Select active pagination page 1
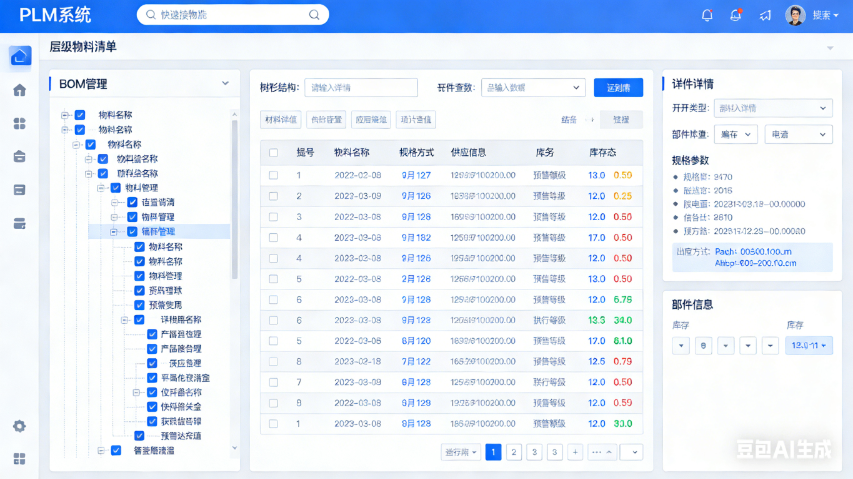Screen dimensions: 853x479 493,452
